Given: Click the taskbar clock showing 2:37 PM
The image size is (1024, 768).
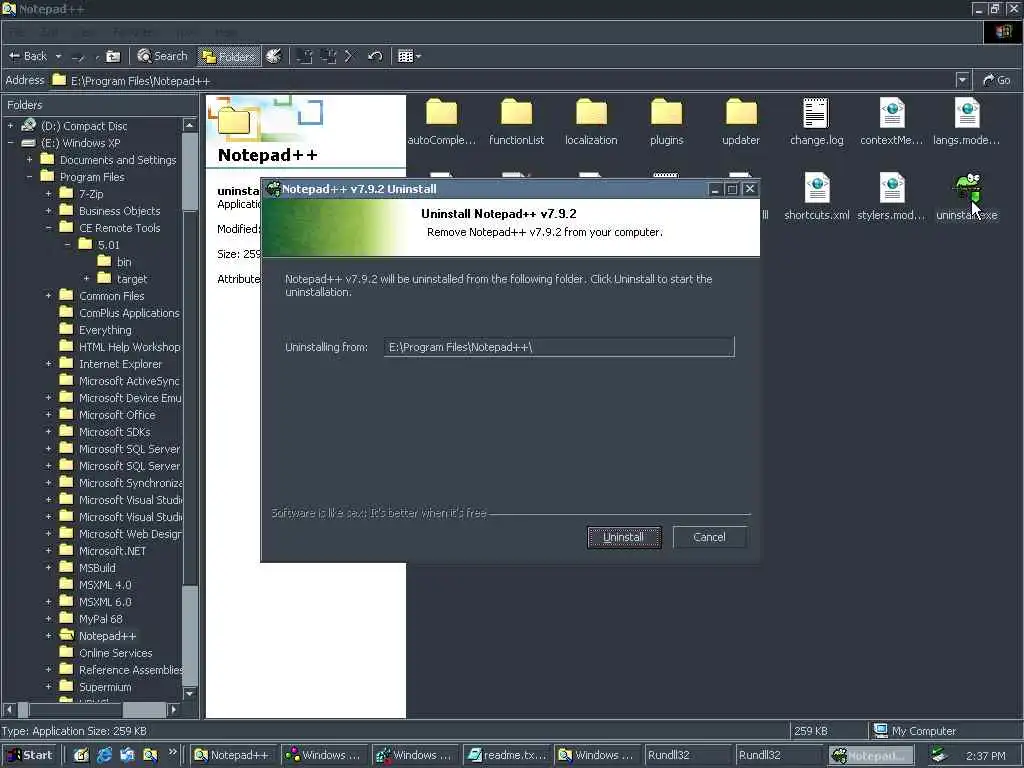Looking at the screenshot, I should click(x=985, y=756).
